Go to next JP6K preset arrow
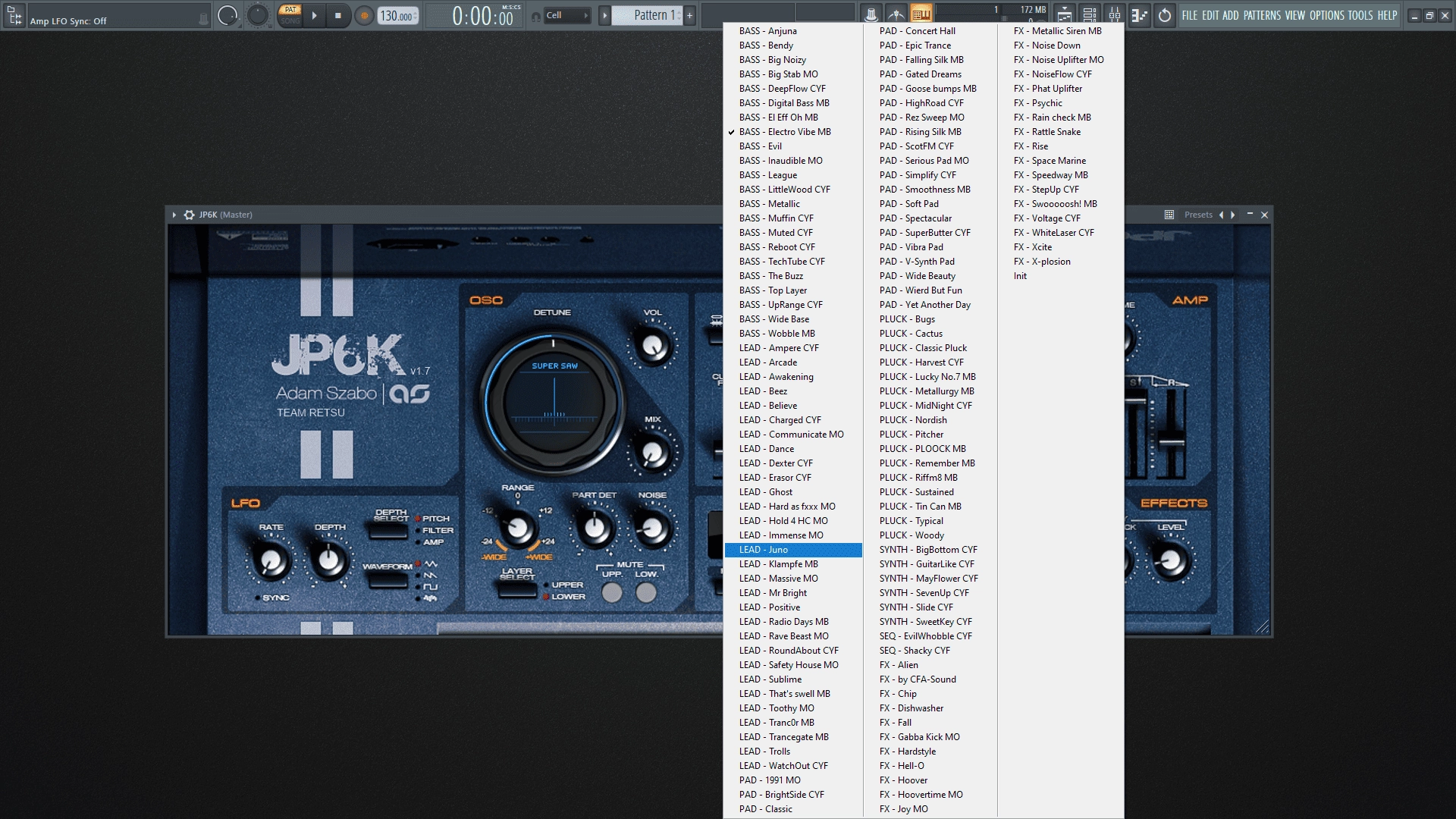This screenshot has width=1456, height=819. tap(1233, 215)
